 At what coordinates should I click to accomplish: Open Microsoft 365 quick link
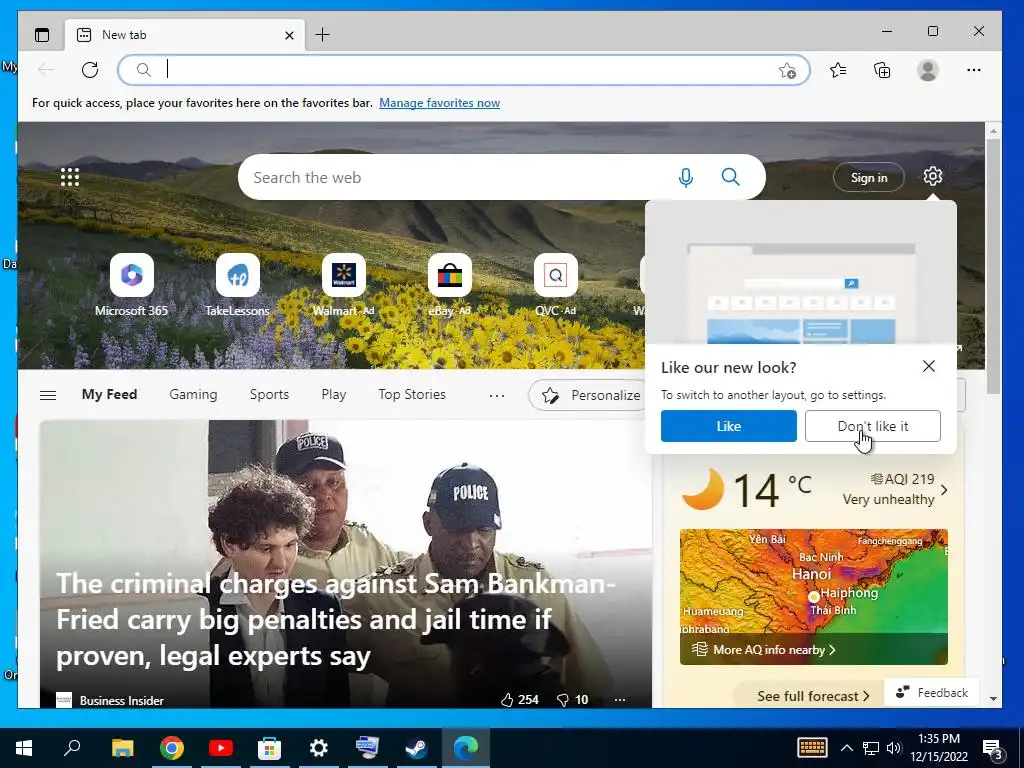pos(131,285)
